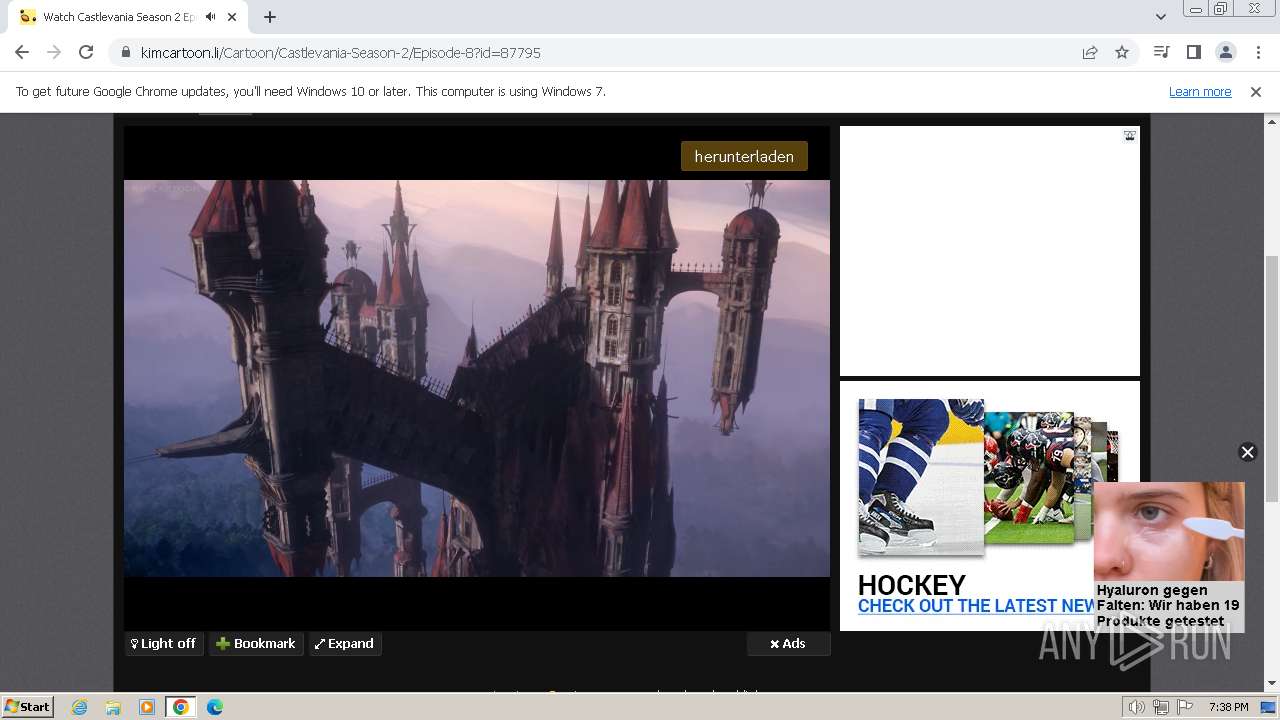This screenshot has width=1280, height=720.
Task: Reload the current page
Action: pyautogui.click(x=86, y=52)
